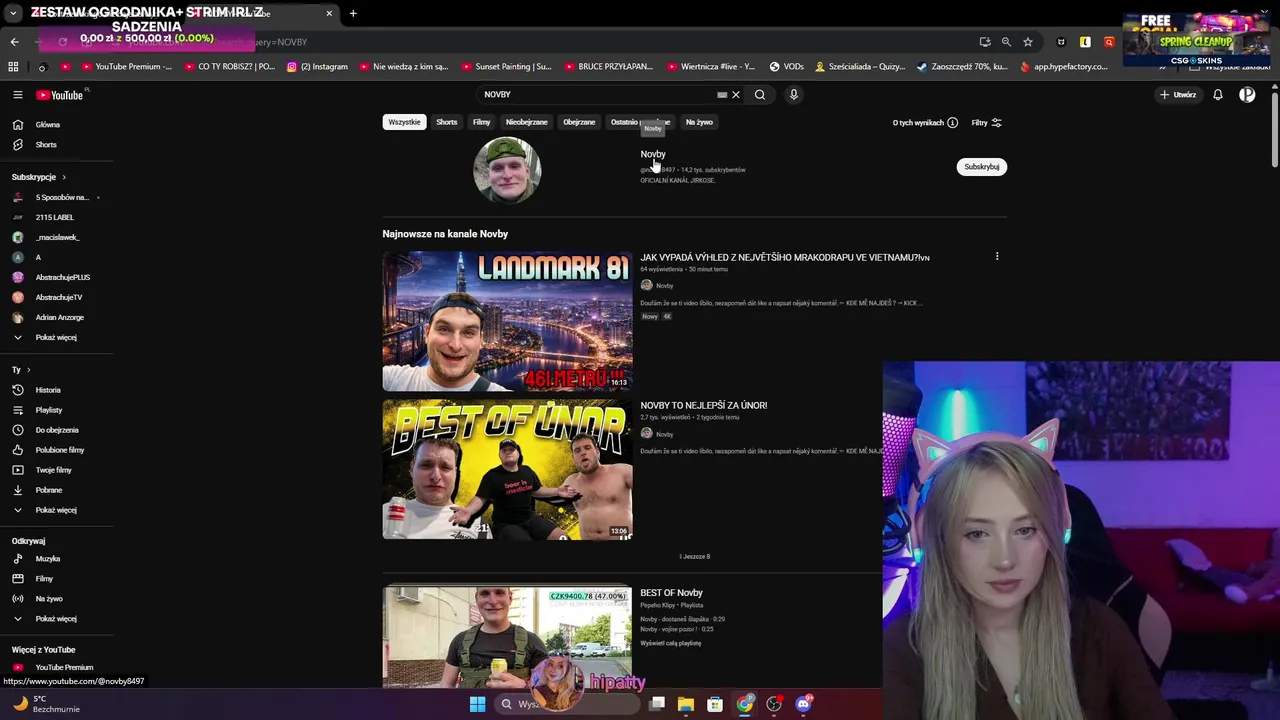Show more subscriptions below Adrian Anzorge
The height and width of the screenshot is (720, 1280).
pyautogui.click(x=56, y=337)
